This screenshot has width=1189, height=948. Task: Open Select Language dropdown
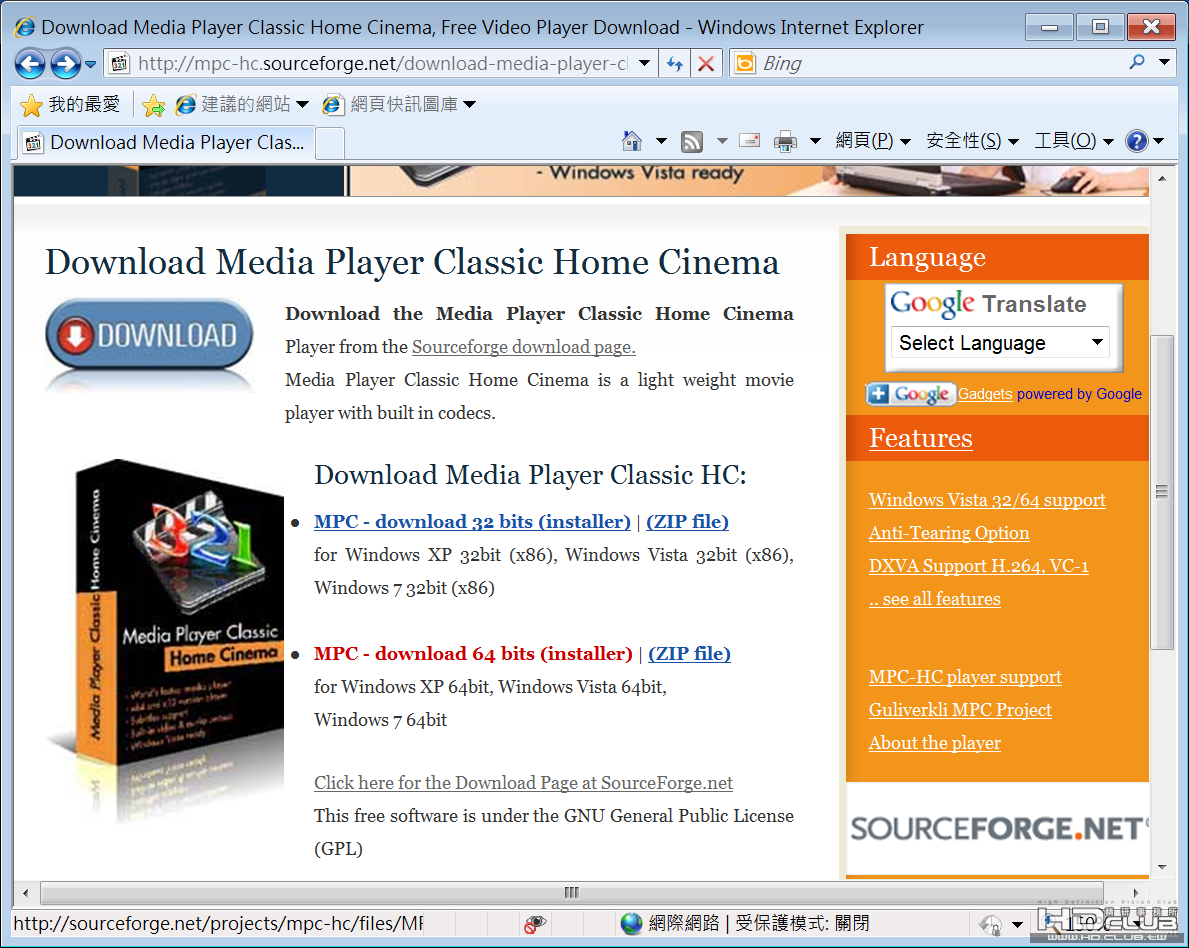click(1000, 343)
